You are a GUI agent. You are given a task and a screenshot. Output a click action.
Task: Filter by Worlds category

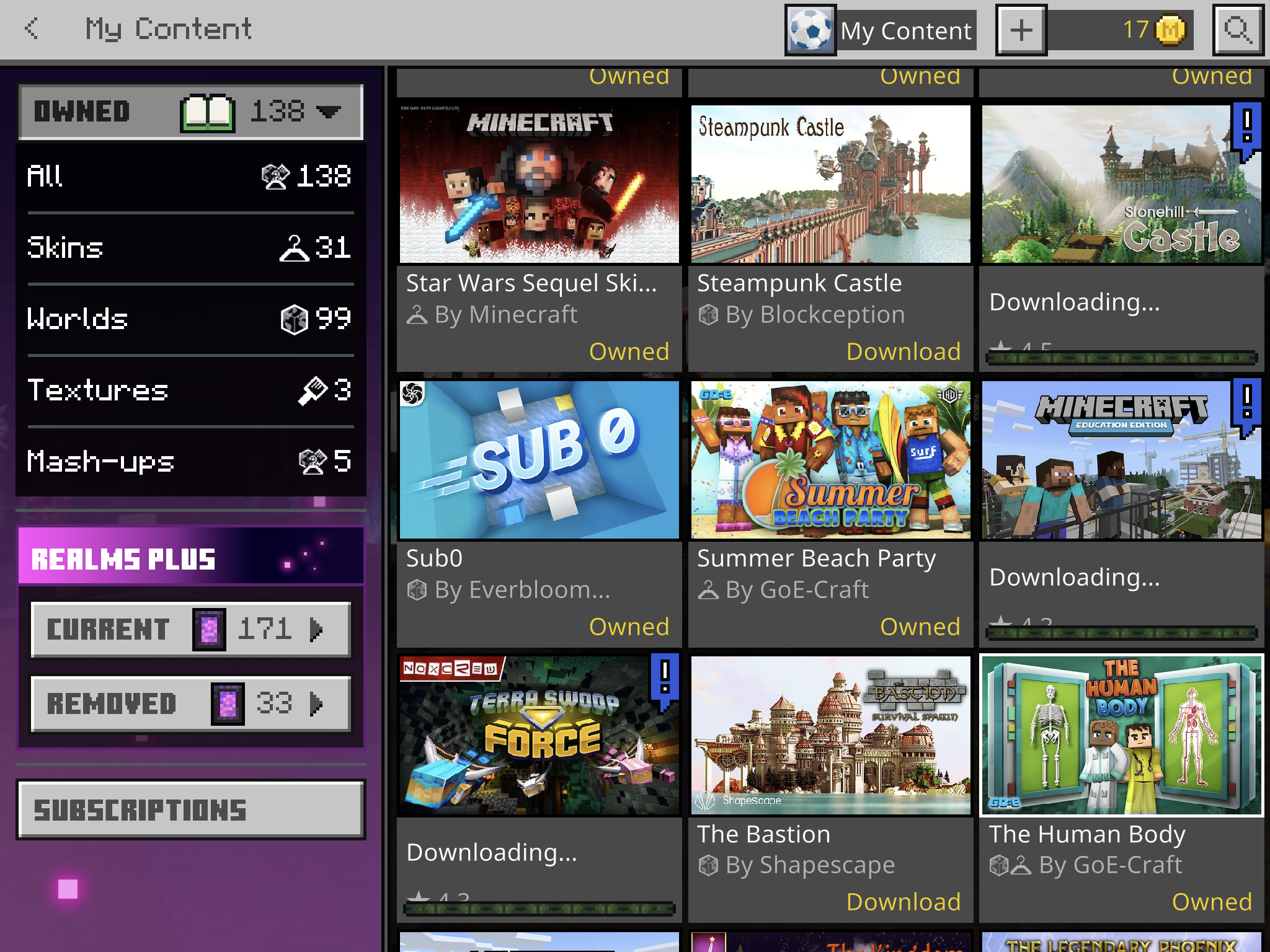[190, 319]
